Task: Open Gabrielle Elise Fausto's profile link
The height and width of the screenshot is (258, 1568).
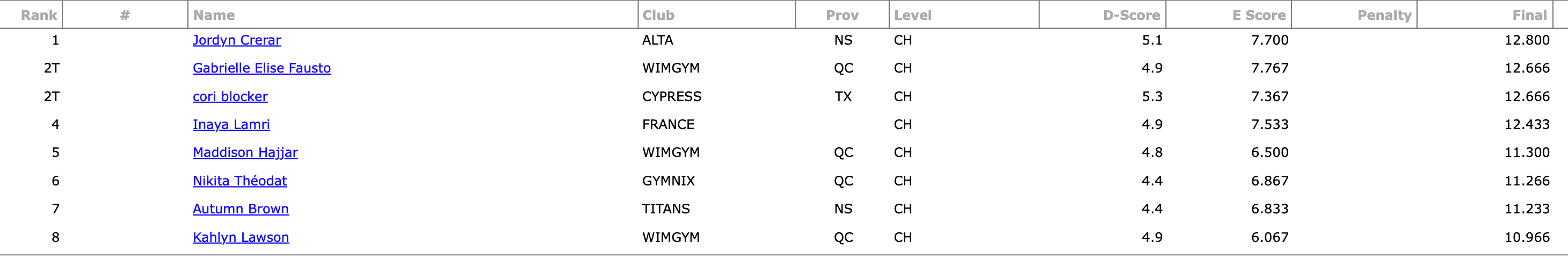Action: coord(262,68)
